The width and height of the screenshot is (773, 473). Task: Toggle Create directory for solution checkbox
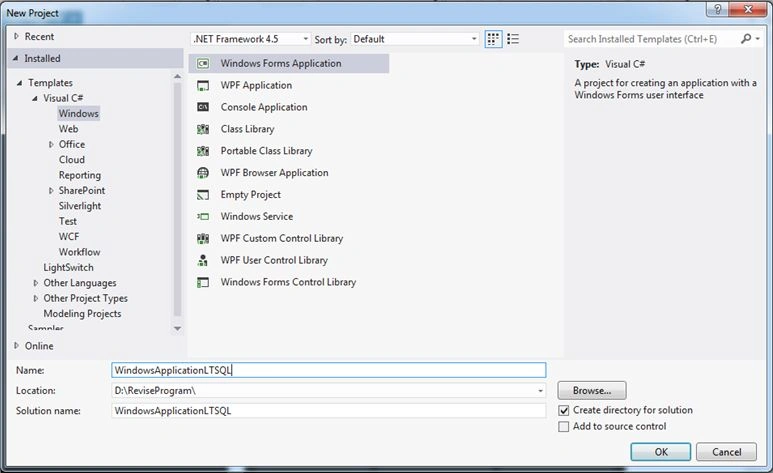pyautogui.click(x=563, y=410)
